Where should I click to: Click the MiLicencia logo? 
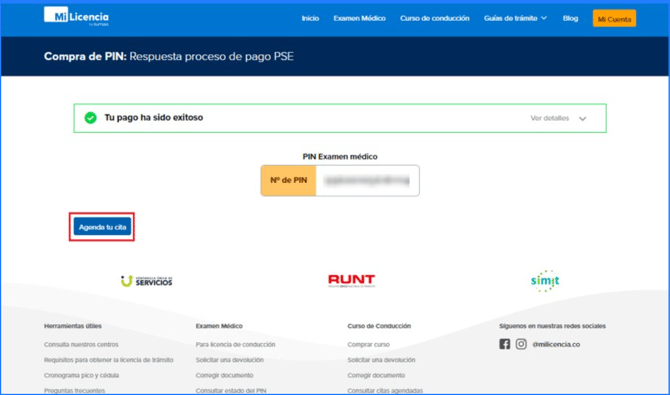76,17
